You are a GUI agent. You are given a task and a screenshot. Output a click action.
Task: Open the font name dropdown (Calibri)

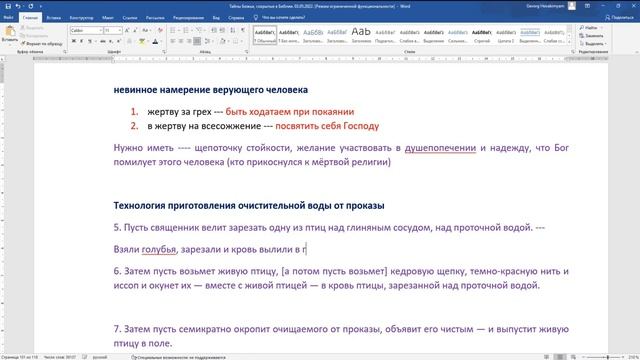[100, 31]
